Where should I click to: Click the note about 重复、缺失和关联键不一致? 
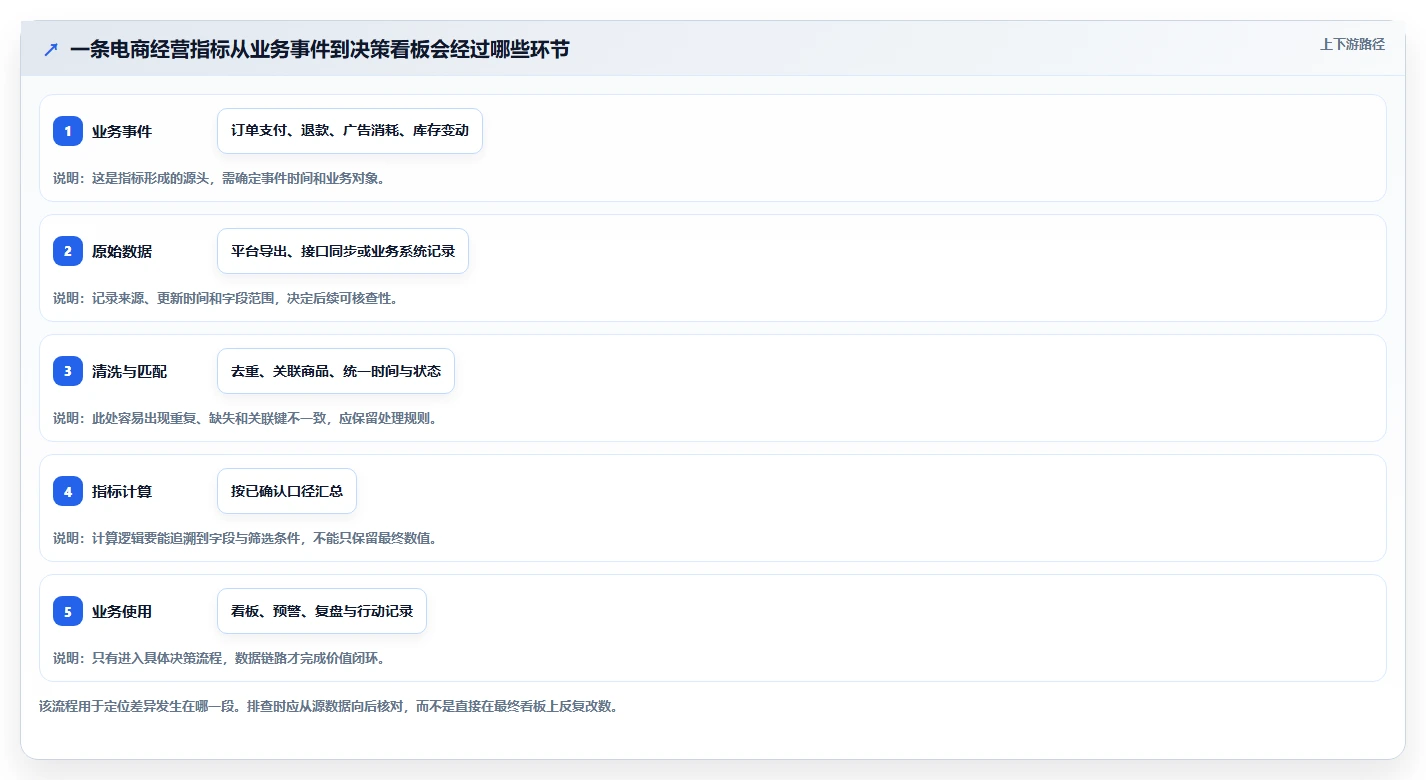(x=245, y=418)
